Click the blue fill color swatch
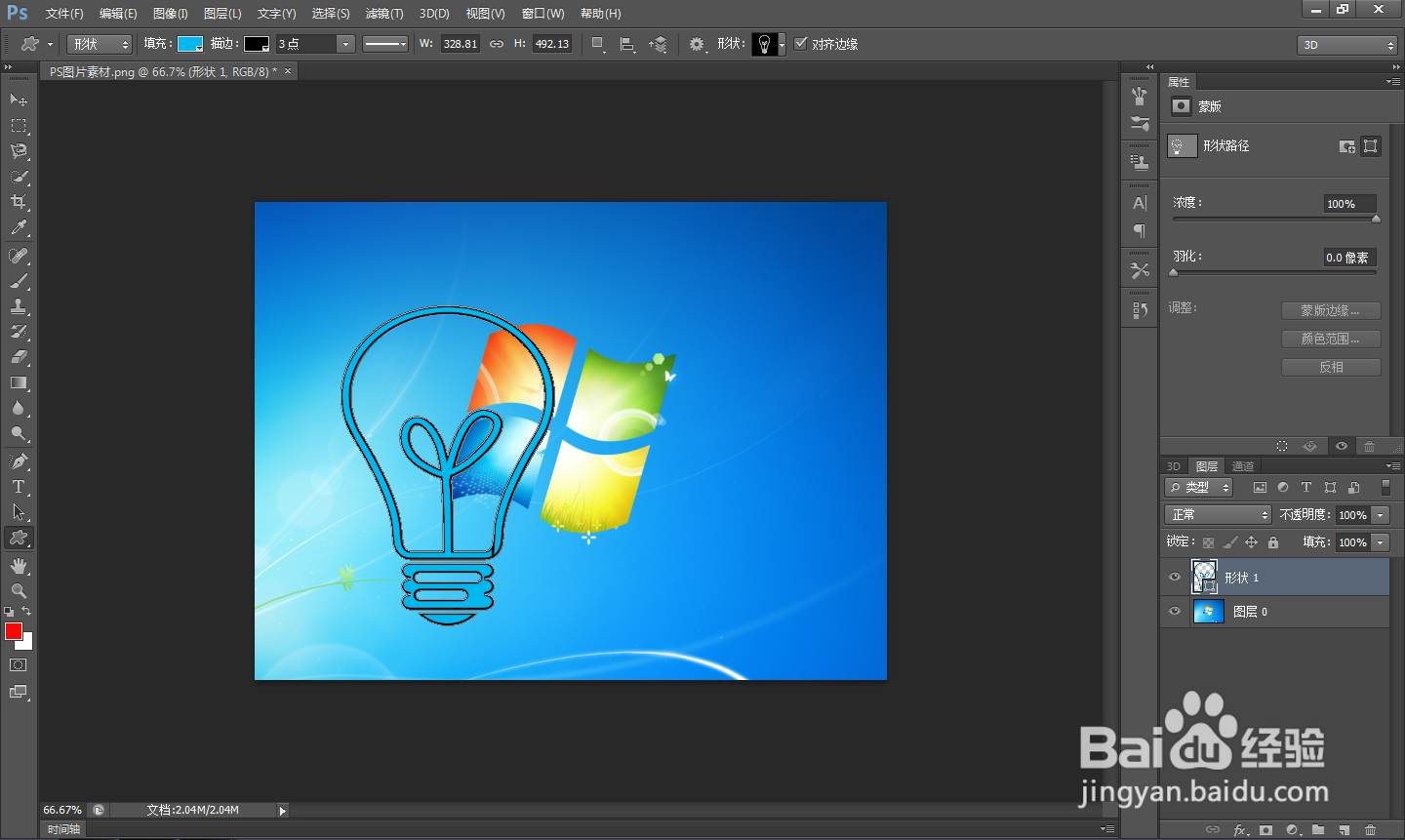Viewport: 1405px width, 840px height. point(190,44)
